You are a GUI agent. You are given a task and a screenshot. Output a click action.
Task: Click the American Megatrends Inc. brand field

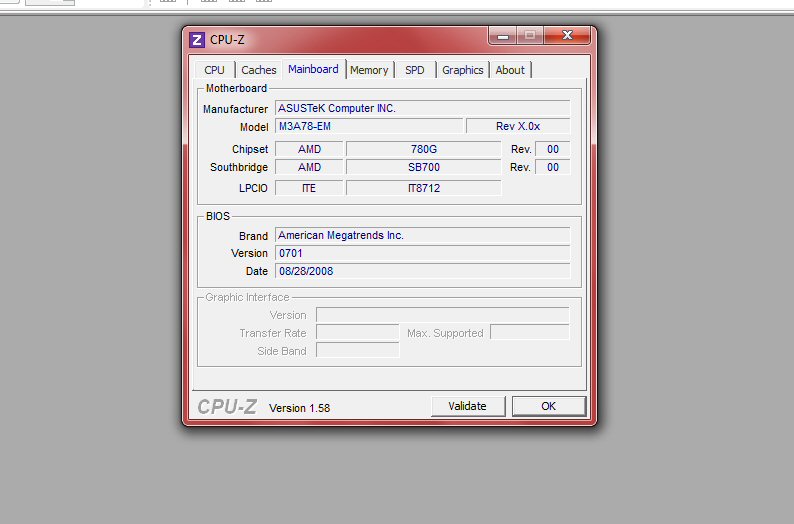point(423,235)
